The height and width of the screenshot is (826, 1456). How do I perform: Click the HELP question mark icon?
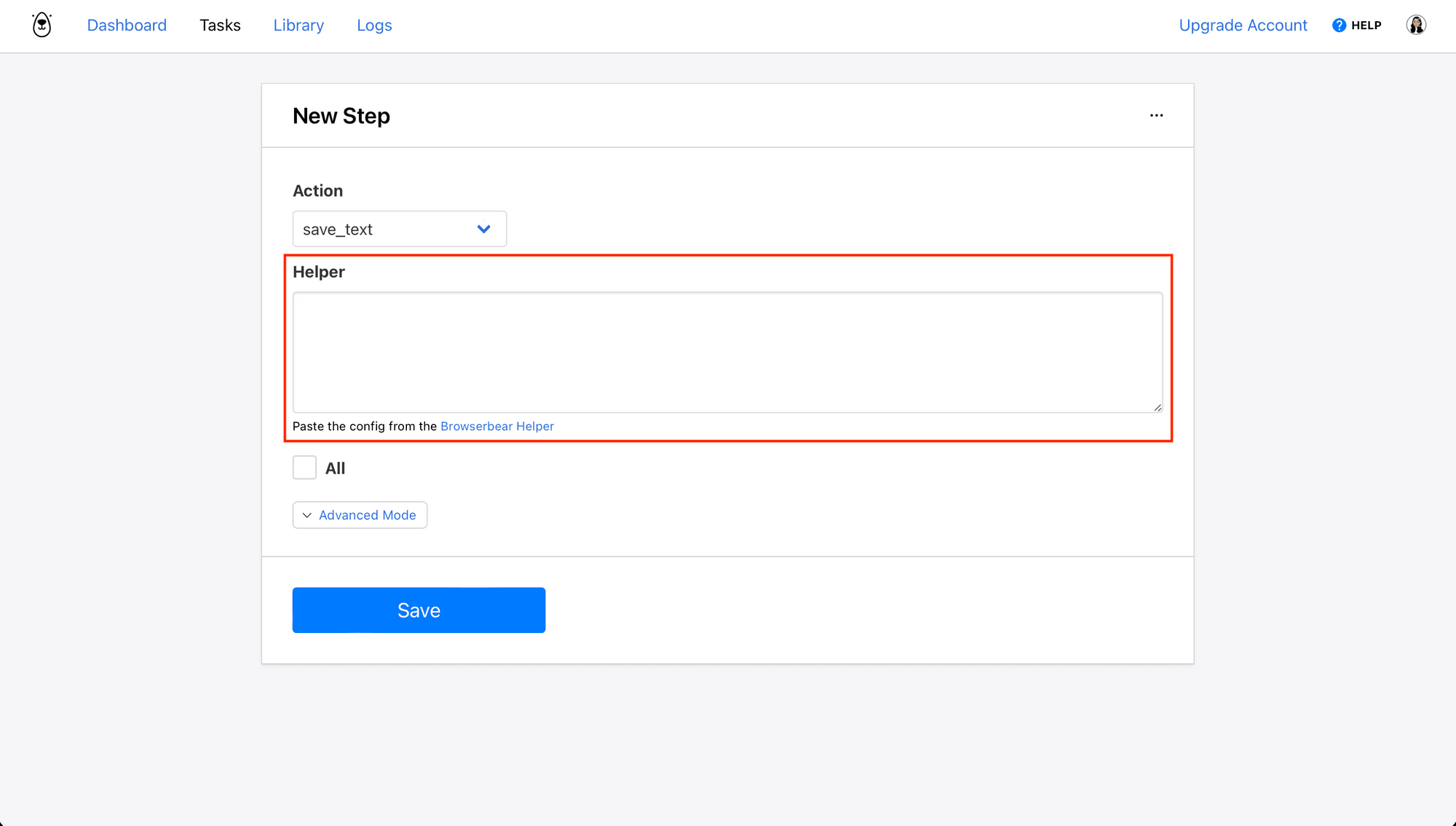point(1338,24)
